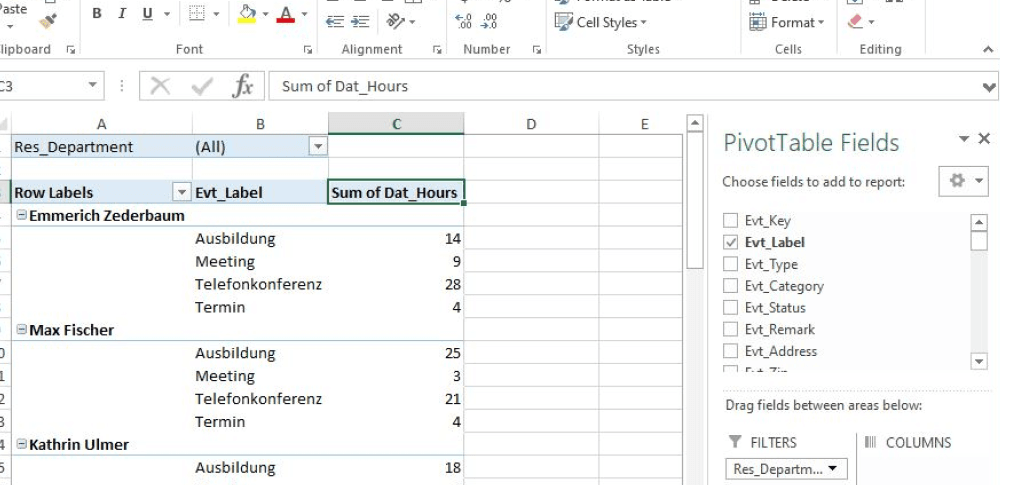Decrease decimal places
The image size is (1009, 485).
(489, 22)
